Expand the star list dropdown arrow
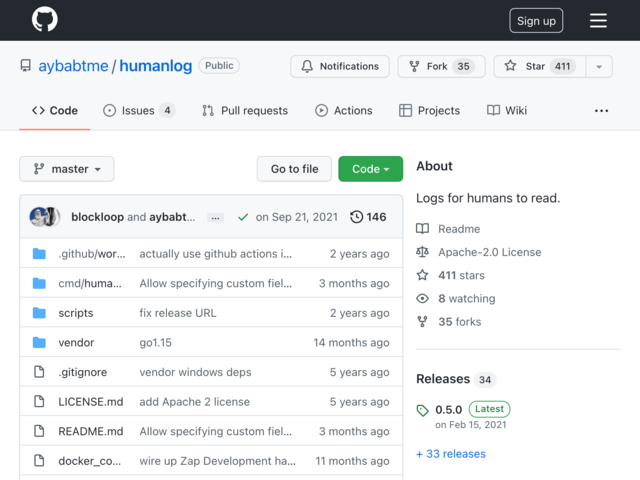This screenshot has width=640, height=480. click(x=599, y=66)
